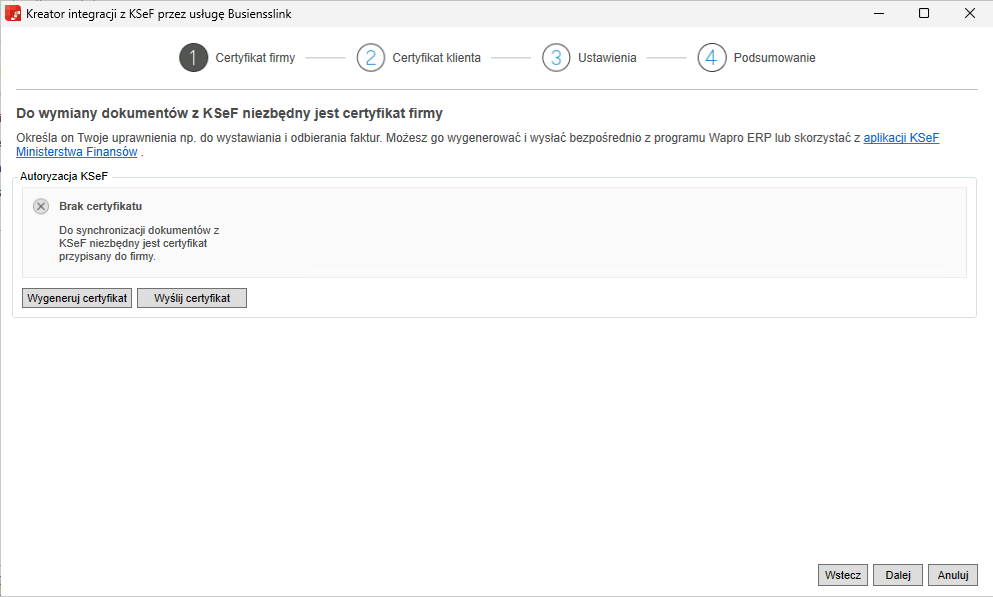Click the step 4 circle icon
This screenshot has height=597, width=993.
pyautogui.click(x=711, y=58)
